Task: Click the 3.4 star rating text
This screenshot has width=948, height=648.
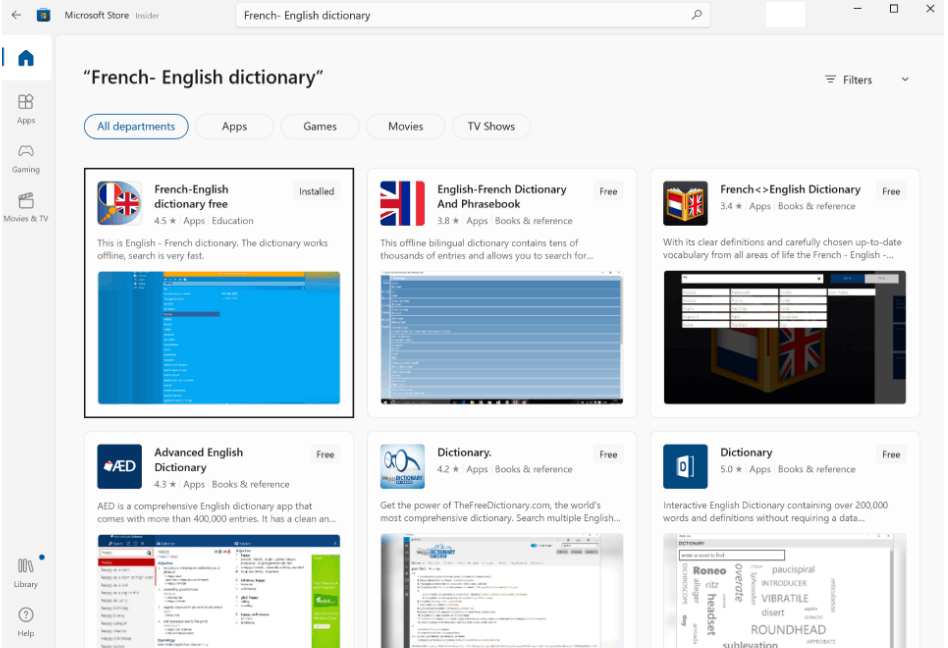Action: click(x=731, y=206)
